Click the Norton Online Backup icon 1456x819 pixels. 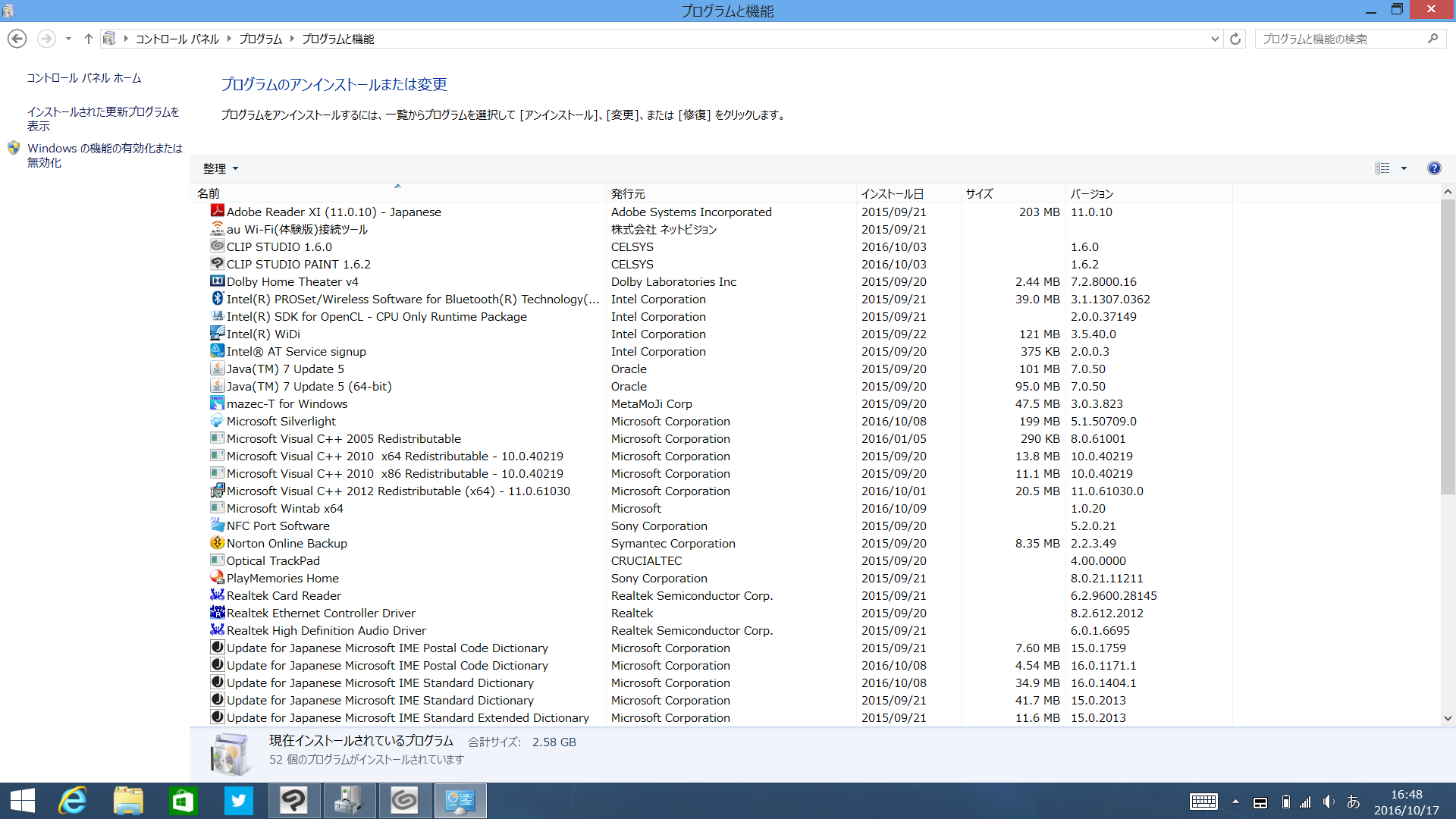point(218,543)
